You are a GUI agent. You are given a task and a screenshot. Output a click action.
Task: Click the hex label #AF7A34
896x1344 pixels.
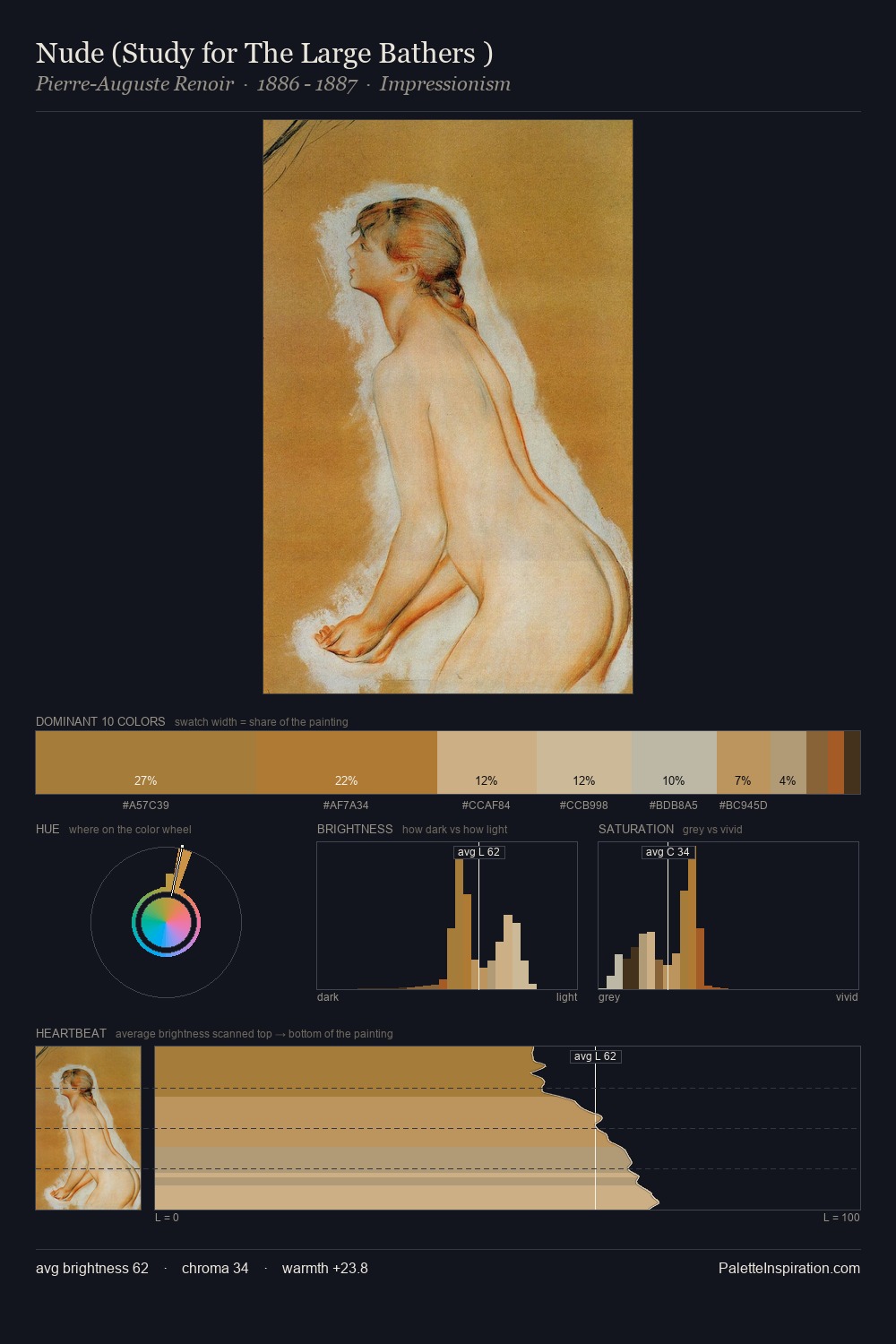tap(346, 806)
